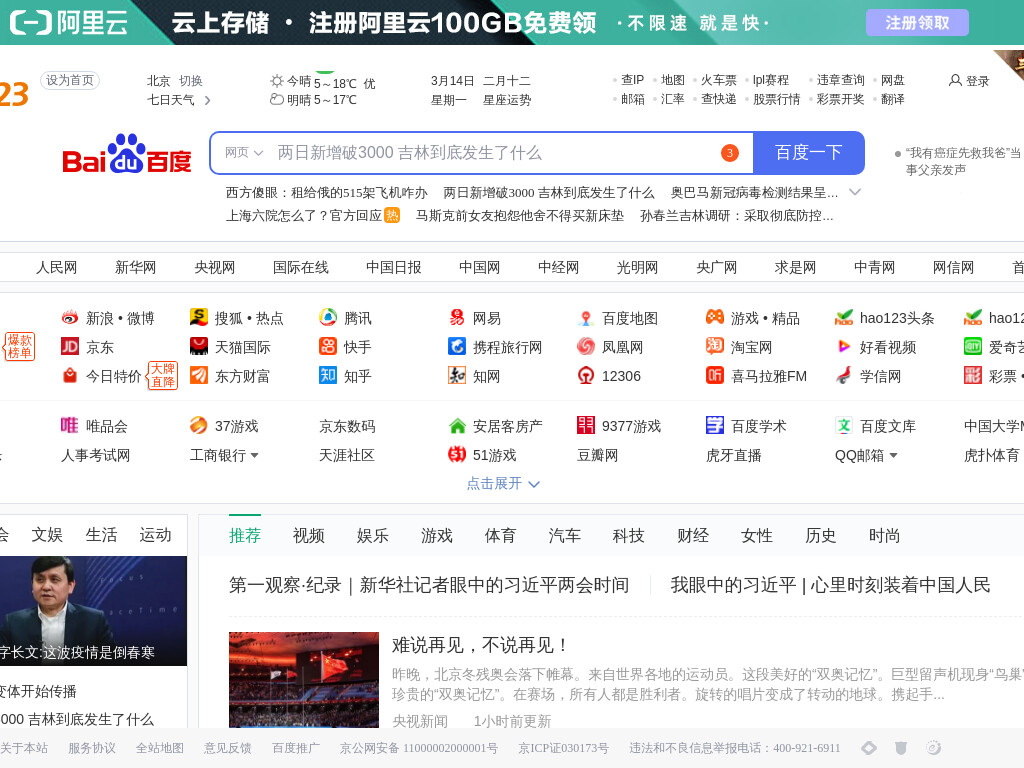Screen dimensions: 1024x768
Task: Switch to the 视频 tab
Action: point(309,536)
